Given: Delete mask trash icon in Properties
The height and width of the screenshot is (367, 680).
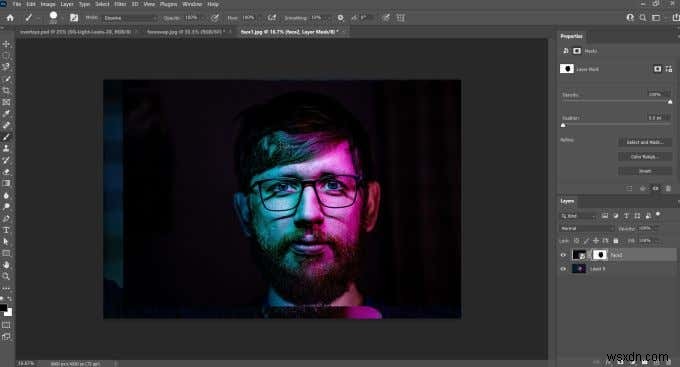Looking at the screenshot, I should click(x=668, y=188).
